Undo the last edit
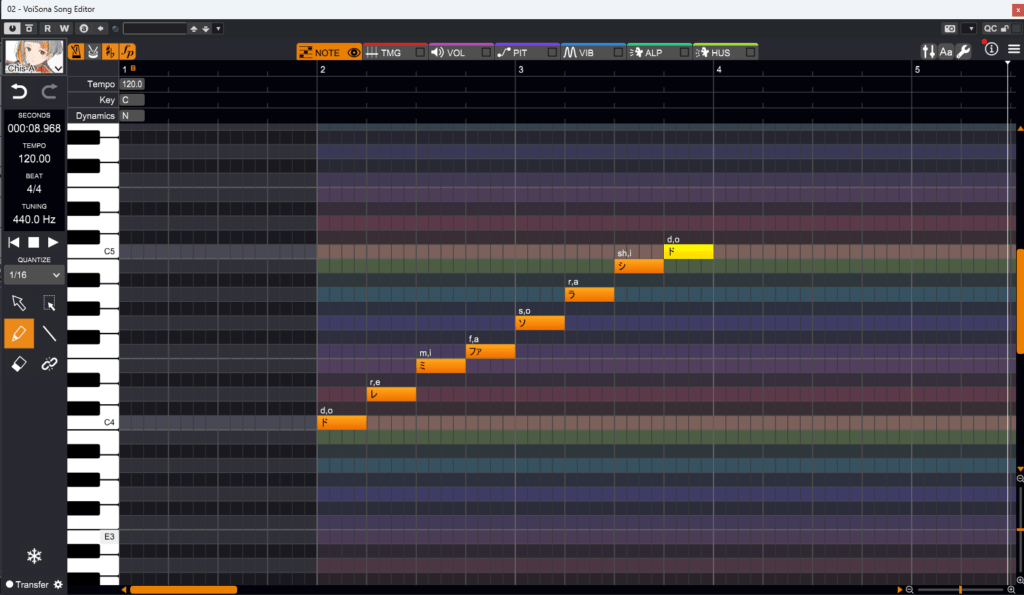This screenshot has width=1024, height=595. [x=19, y=92]
